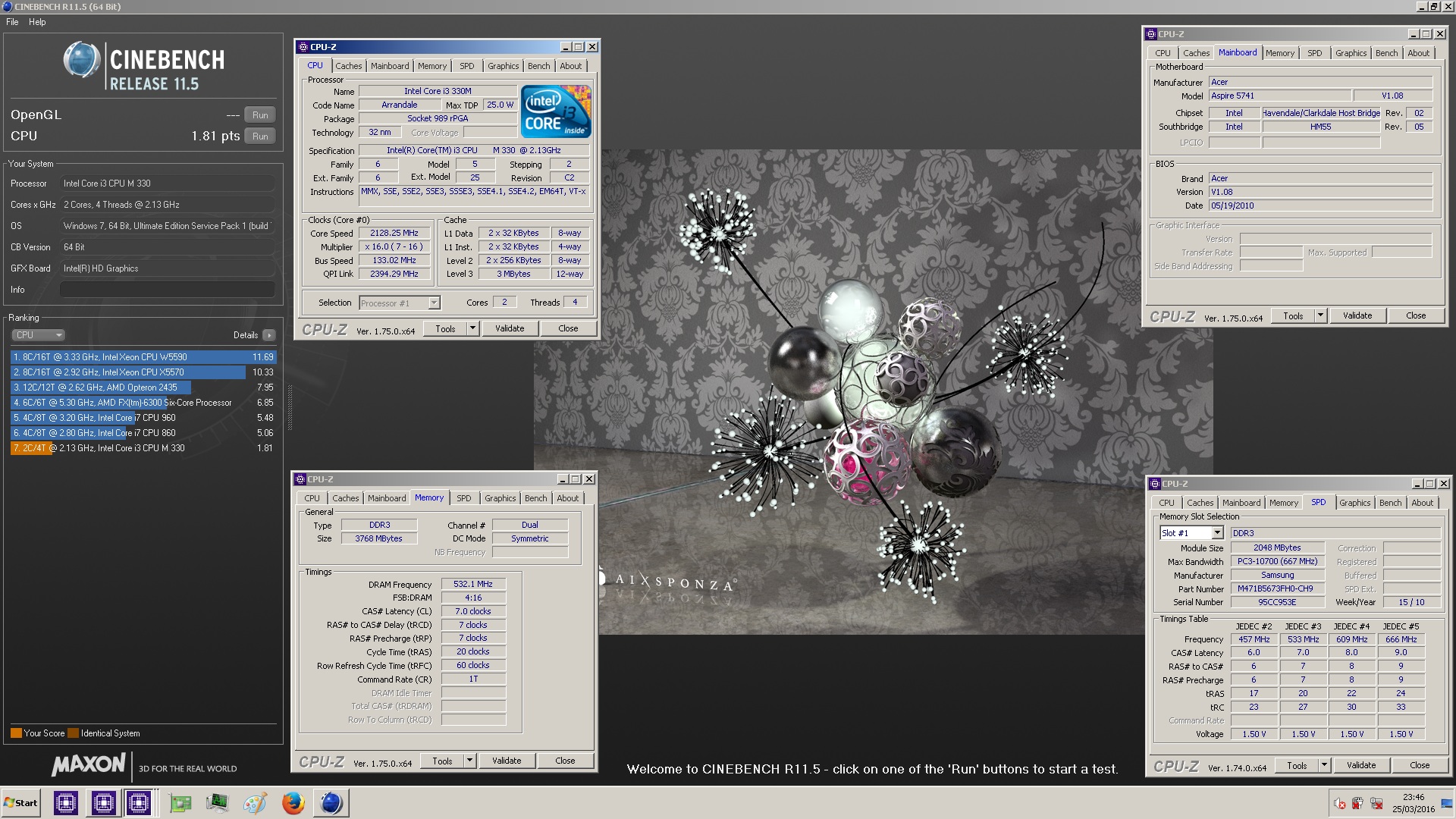This screenshot has height=819, width=1456.
Task: Click the Cinebench taskbar button
Action: click(x=331, y=803)
